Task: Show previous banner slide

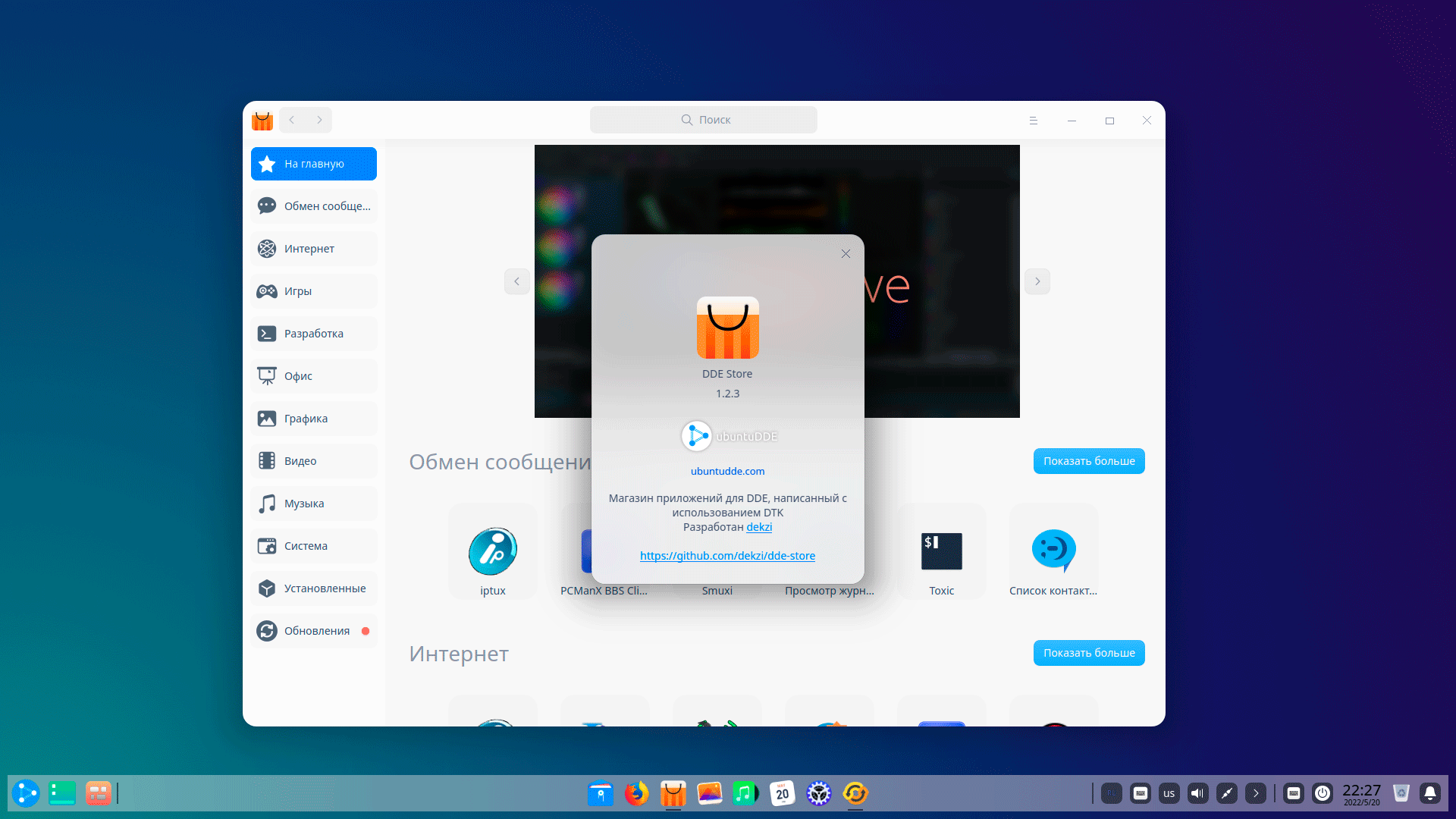Action: (x=517, y=281)
